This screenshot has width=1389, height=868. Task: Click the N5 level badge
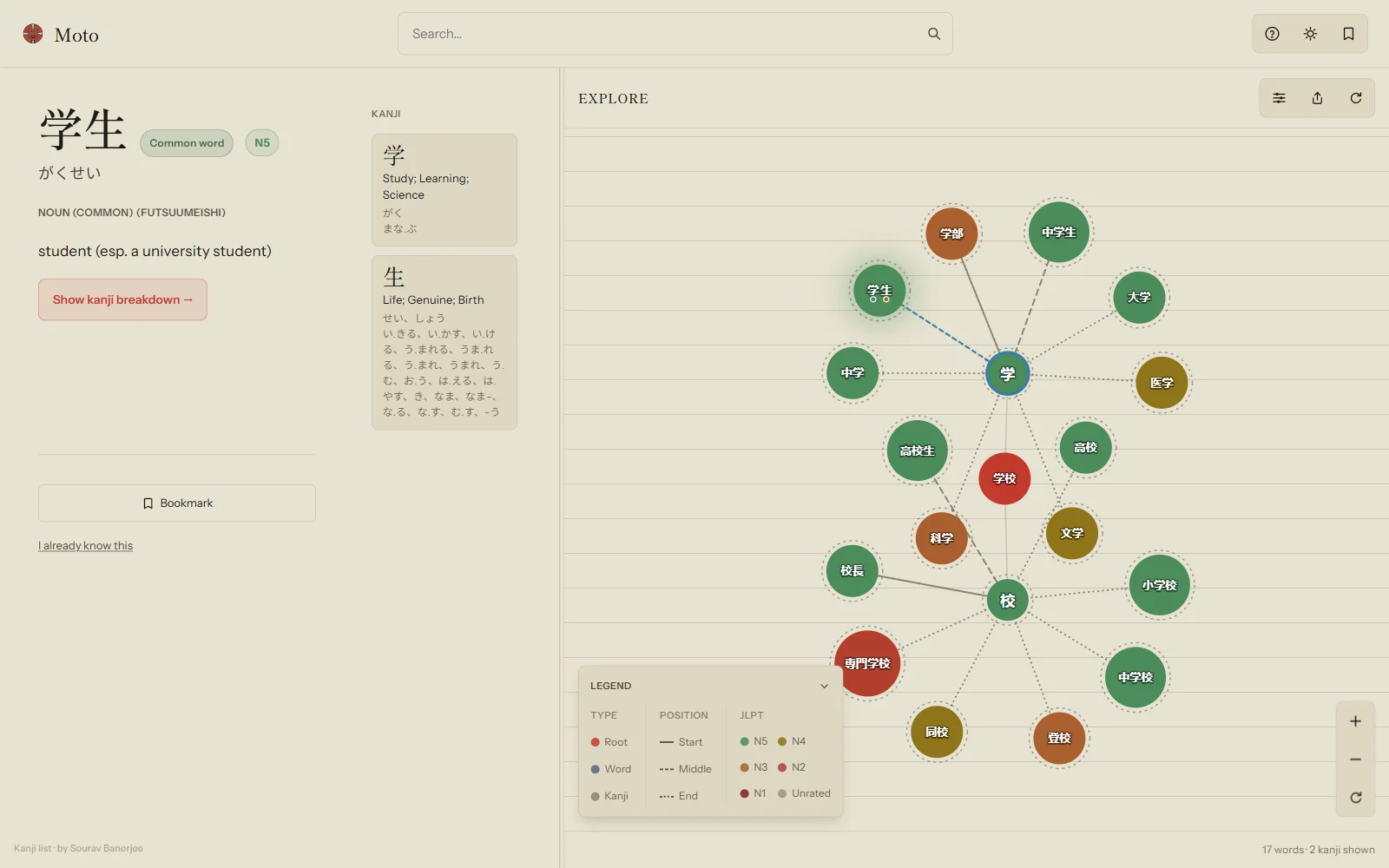click(262, 142)
